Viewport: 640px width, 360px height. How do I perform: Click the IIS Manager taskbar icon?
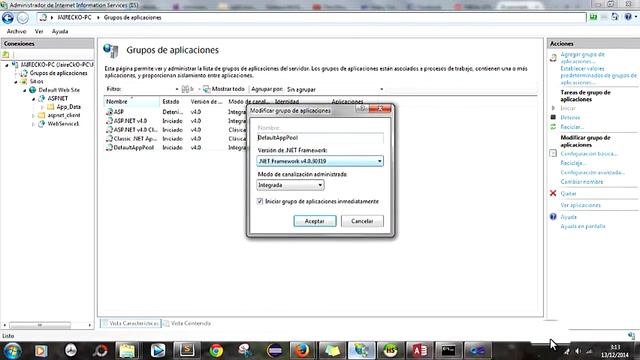click(361, 351)
